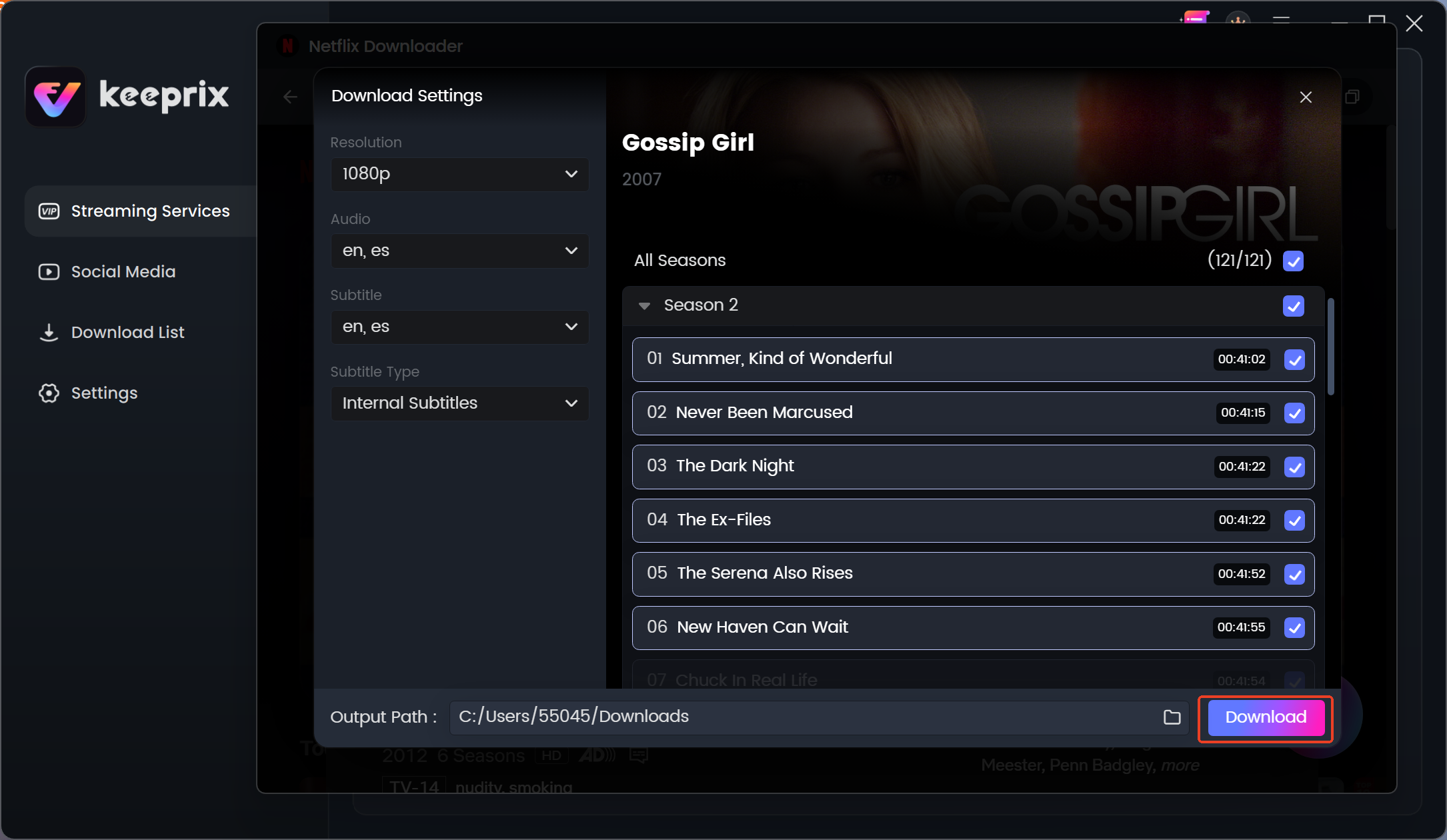
Task: Select episode row The Ex-Files
Action: point(973,521)
